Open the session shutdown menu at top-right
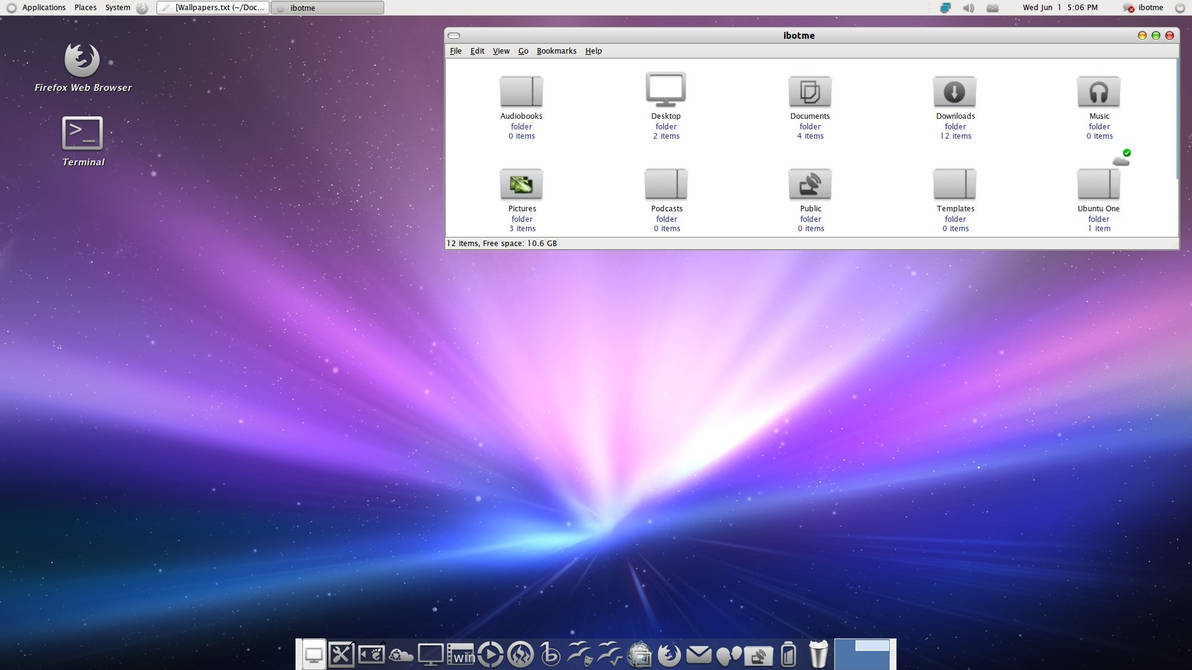1192x670 pixels. point(1180,7)
